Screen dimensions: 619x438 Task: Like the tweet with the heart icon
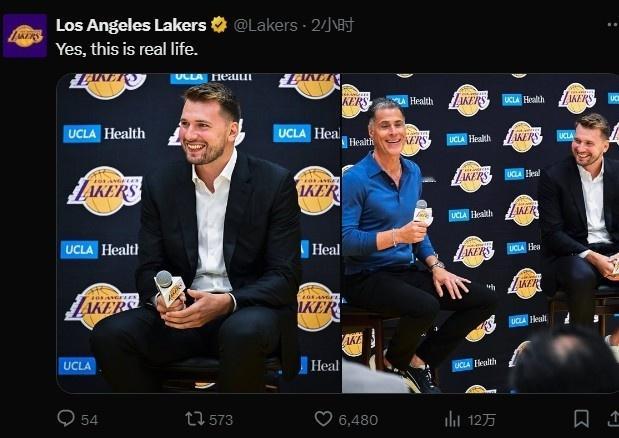click(323, 419)
